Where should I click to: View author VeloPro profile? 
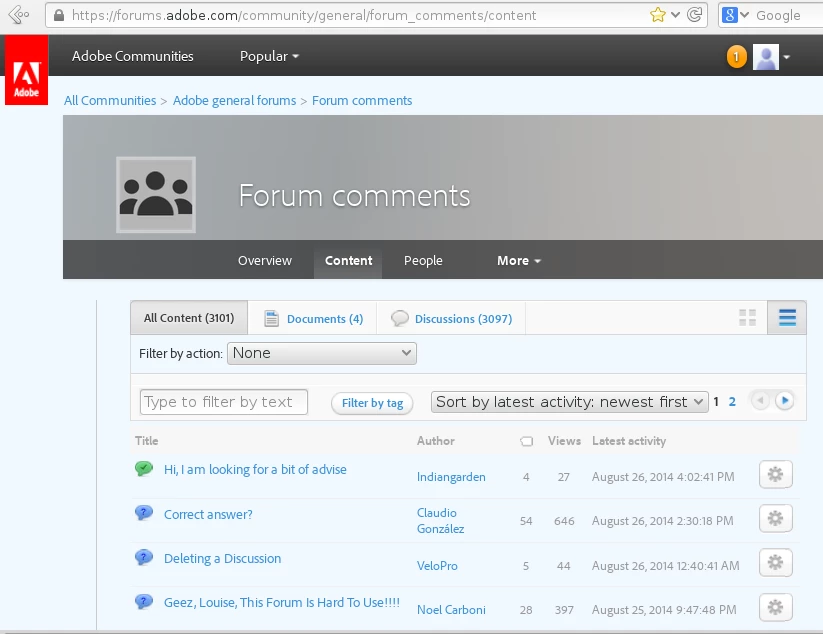point(437,566)
